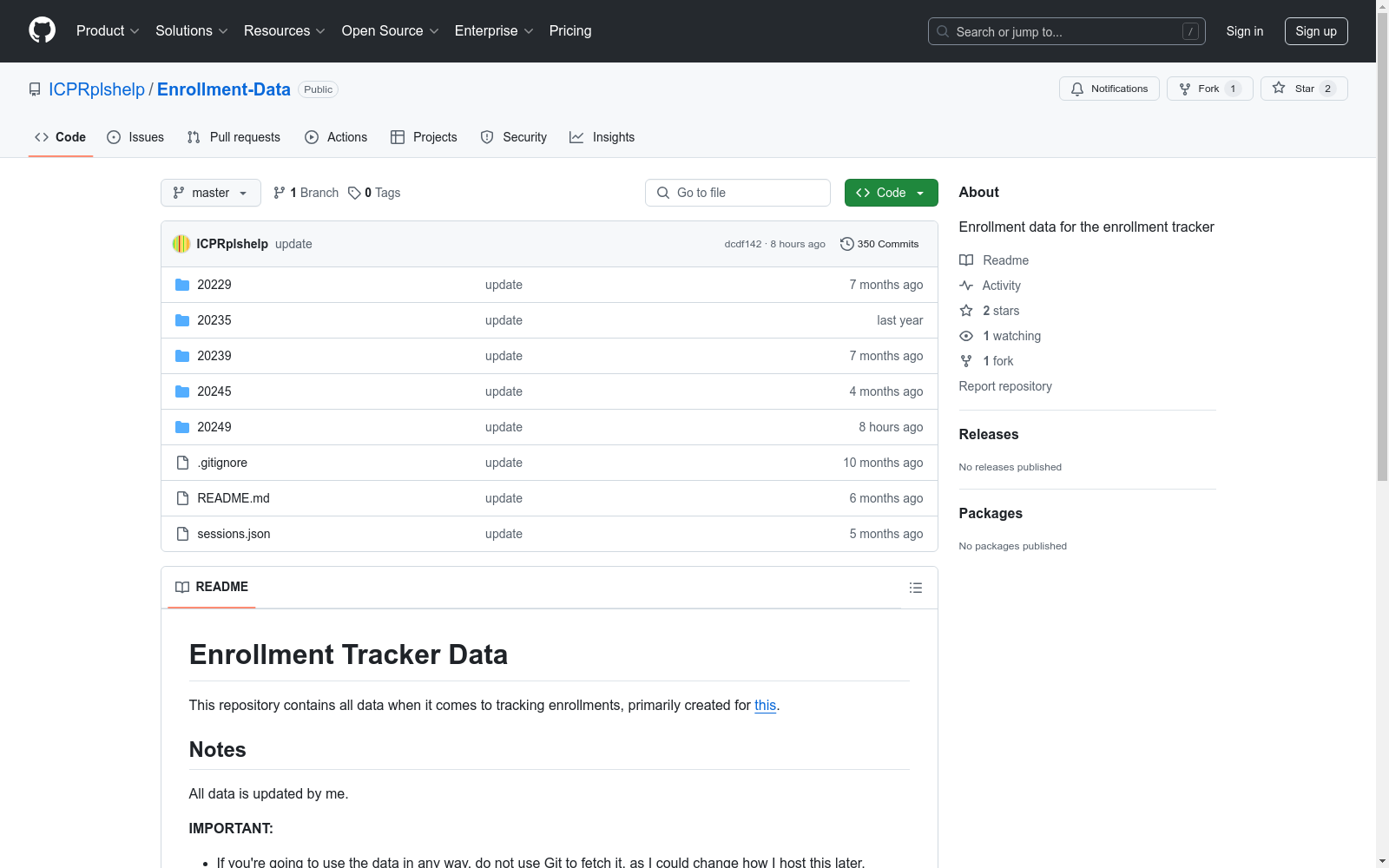Open the .gitignore file

click(222, 463)
